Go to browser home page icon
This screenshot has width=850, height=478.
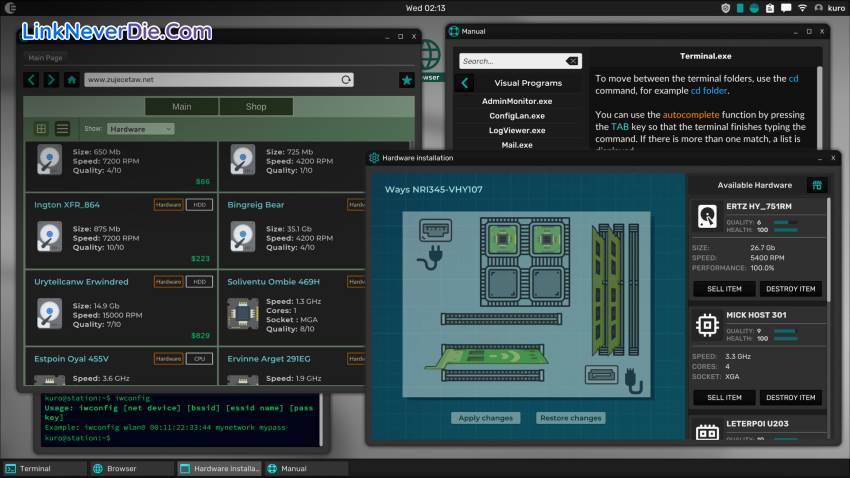click(71, 80)
